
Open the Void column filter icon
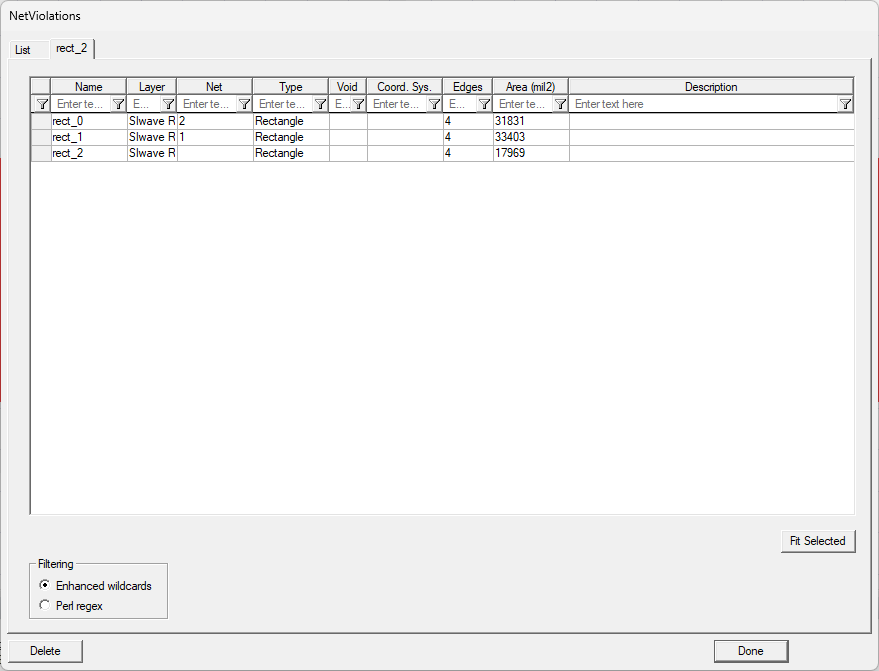pyautogui.click(x=359, y=104)
